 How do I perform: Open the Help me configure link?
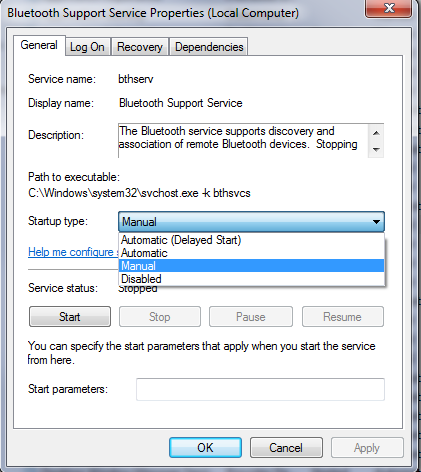pos(73,252)
